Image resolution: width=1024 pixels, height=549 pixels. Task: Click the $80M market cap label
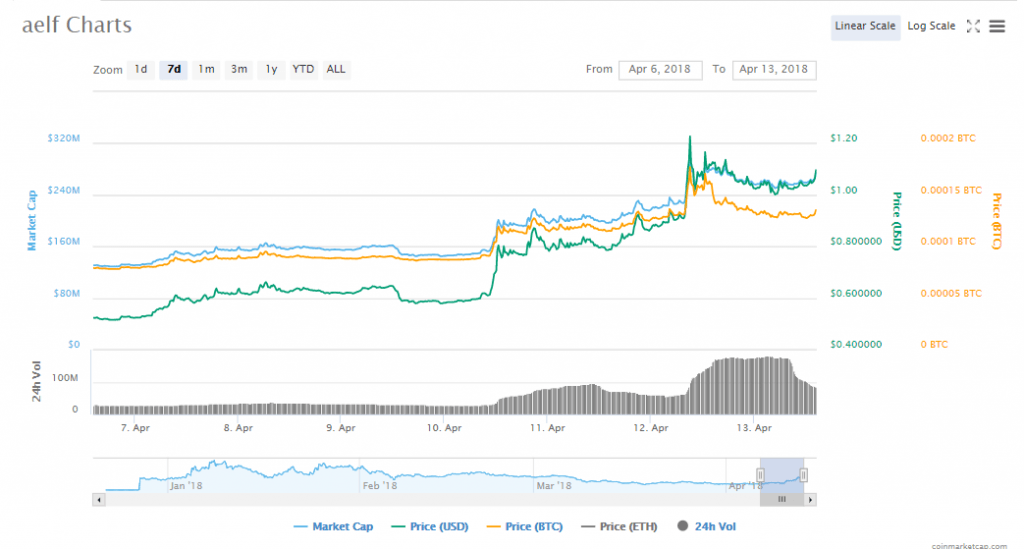point(67,294)
